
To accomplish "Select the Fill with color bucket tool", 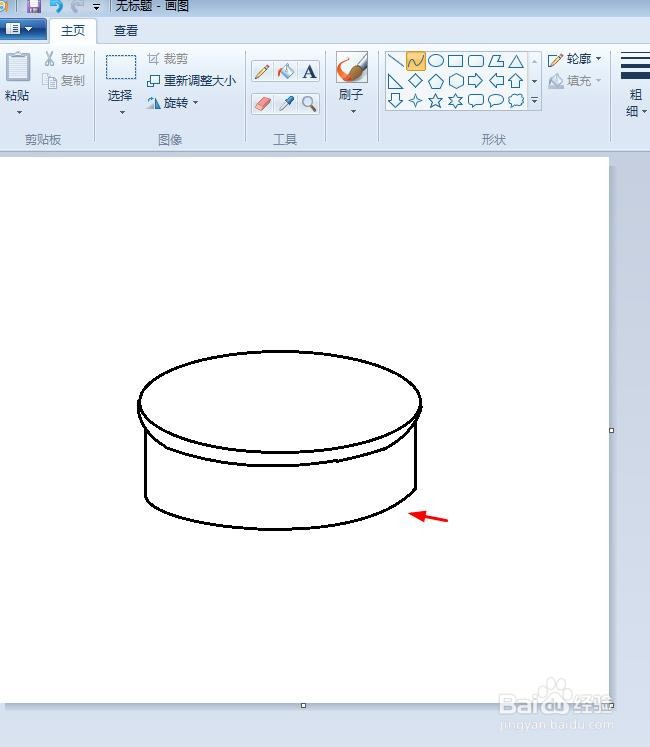I will (x=285, y=71).
